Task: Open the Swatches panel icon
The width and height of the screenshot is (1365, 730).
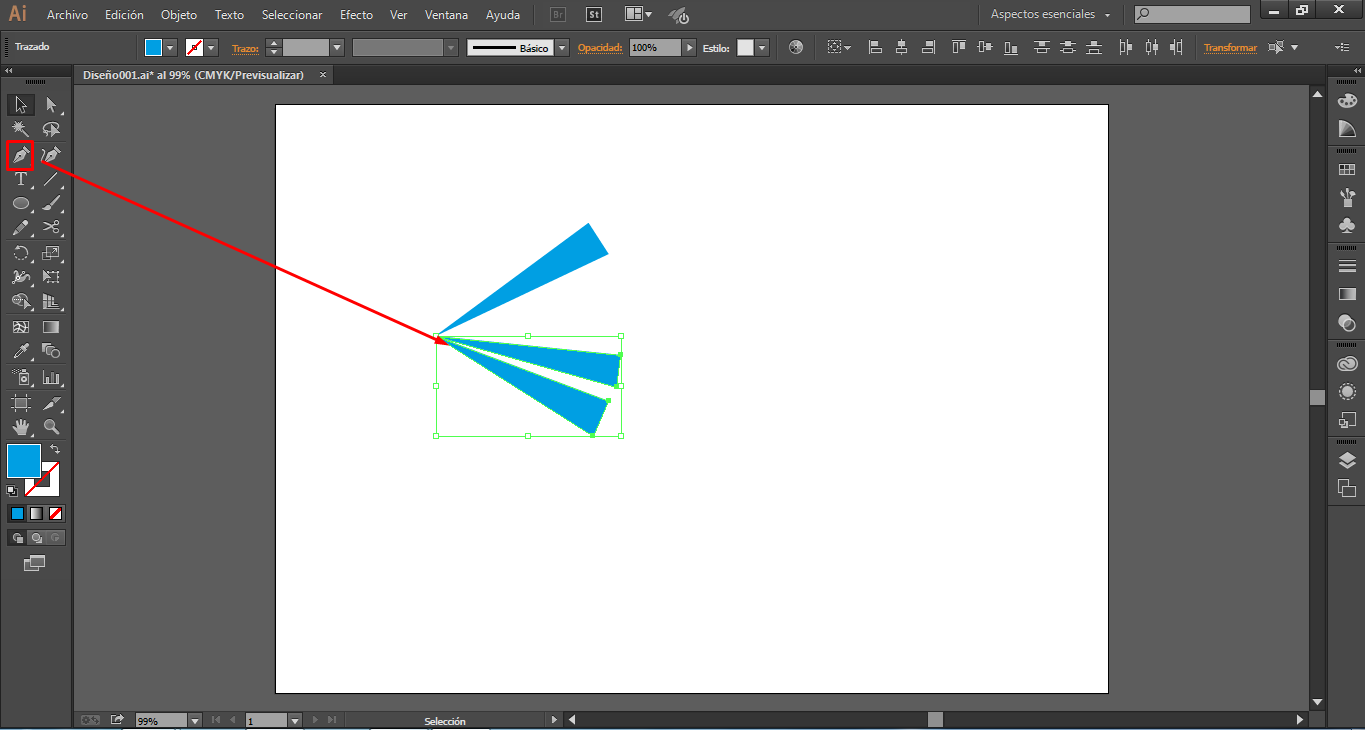Action: pyautogui.click(x=1347, y=170)
